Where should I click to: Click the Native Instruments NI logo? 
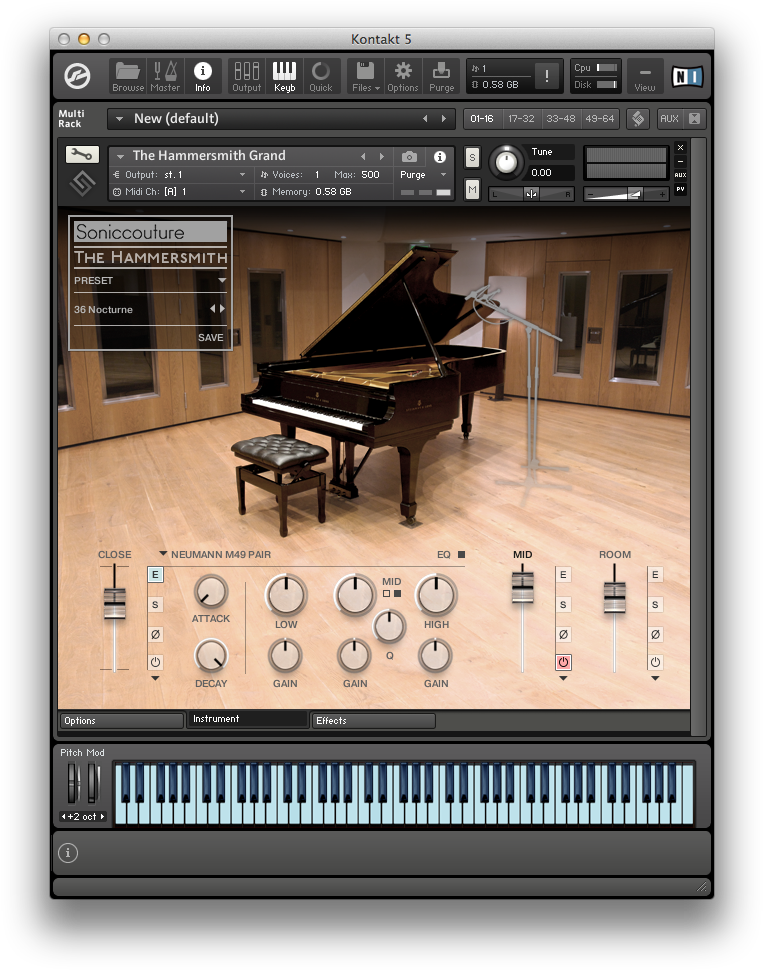[688, 77]
